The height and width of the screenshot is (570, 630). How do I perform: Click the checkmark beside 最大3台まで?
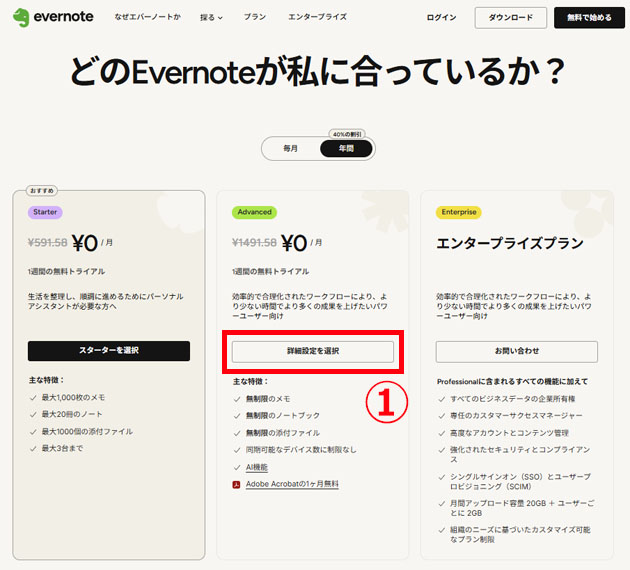pyautogui.click(x=34, y=449)
